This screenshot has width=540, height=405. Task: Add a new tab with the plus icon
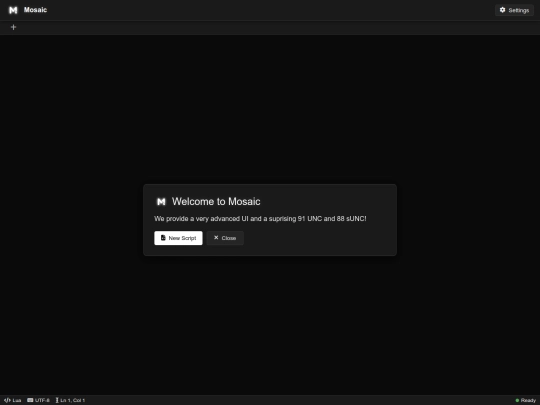[x=13, y=27]
